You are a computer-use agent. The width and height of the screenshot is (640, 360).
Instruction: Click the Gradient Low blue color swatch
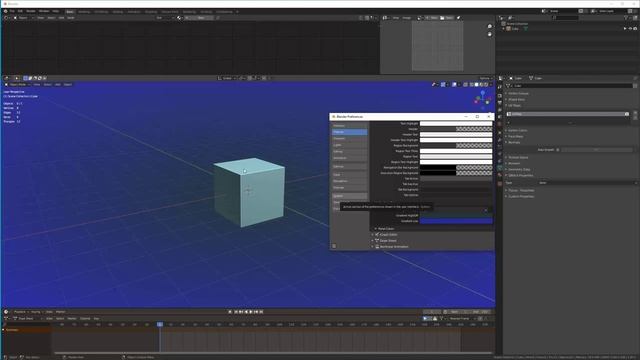click(456, 221)
